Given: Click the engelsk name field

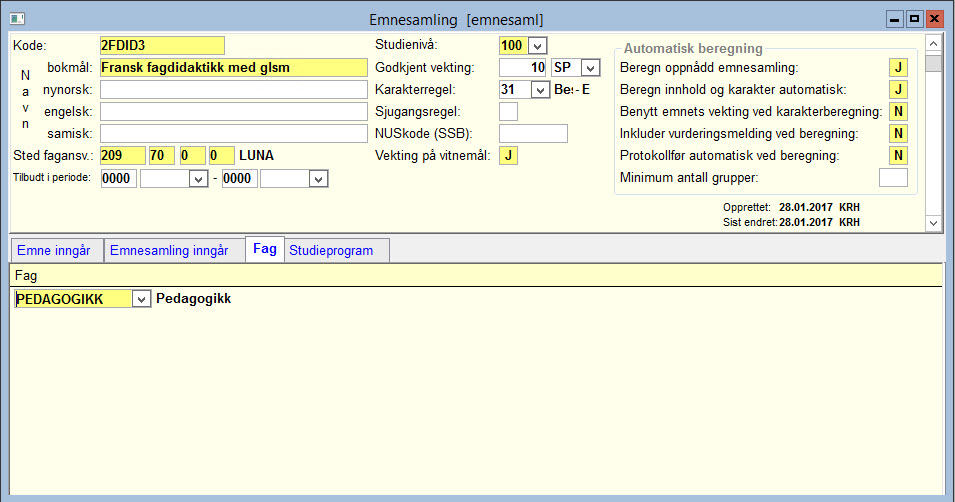Looking at the screenshot, I should pyautogui.click(x=234, y=111).
